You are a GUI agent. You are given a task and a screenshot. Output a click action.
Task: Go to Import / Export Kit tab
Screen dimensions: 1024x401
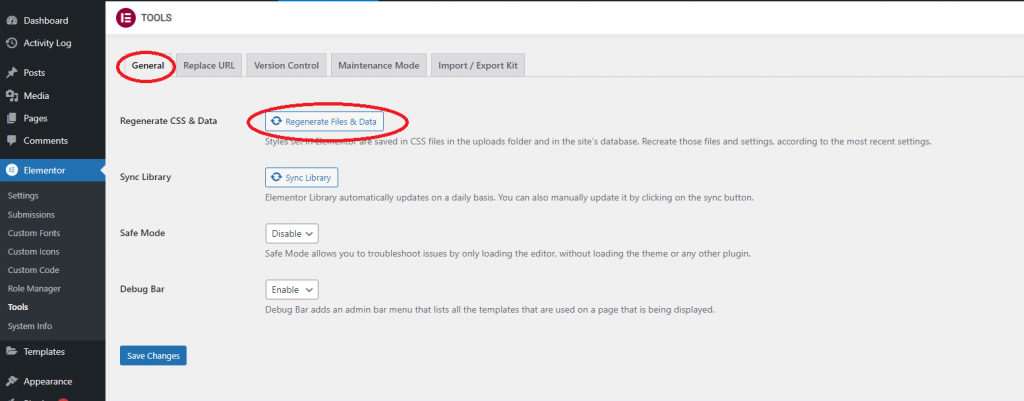tap(478, 65)
